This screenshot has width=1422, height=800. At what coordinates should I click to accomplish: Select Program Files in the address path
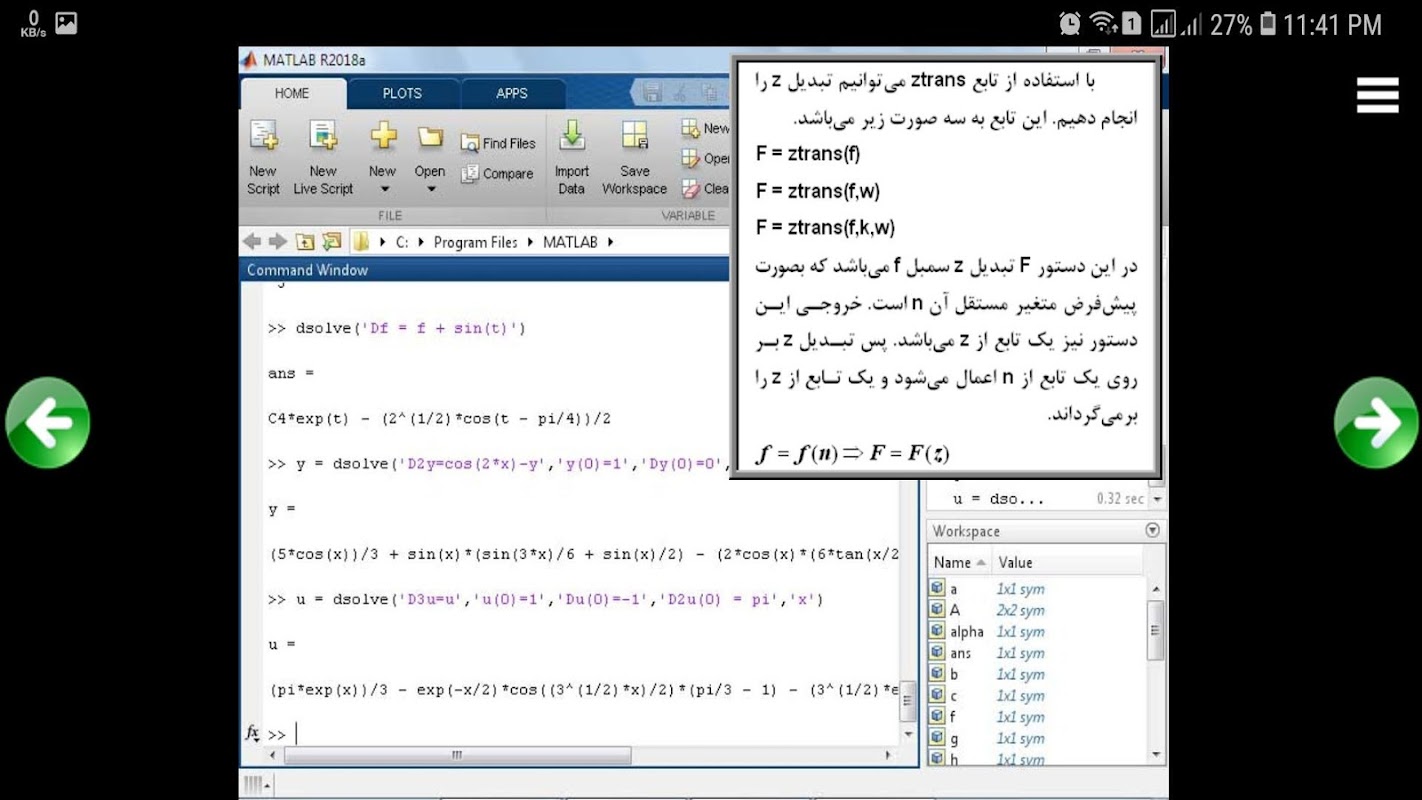coord(475,242)
